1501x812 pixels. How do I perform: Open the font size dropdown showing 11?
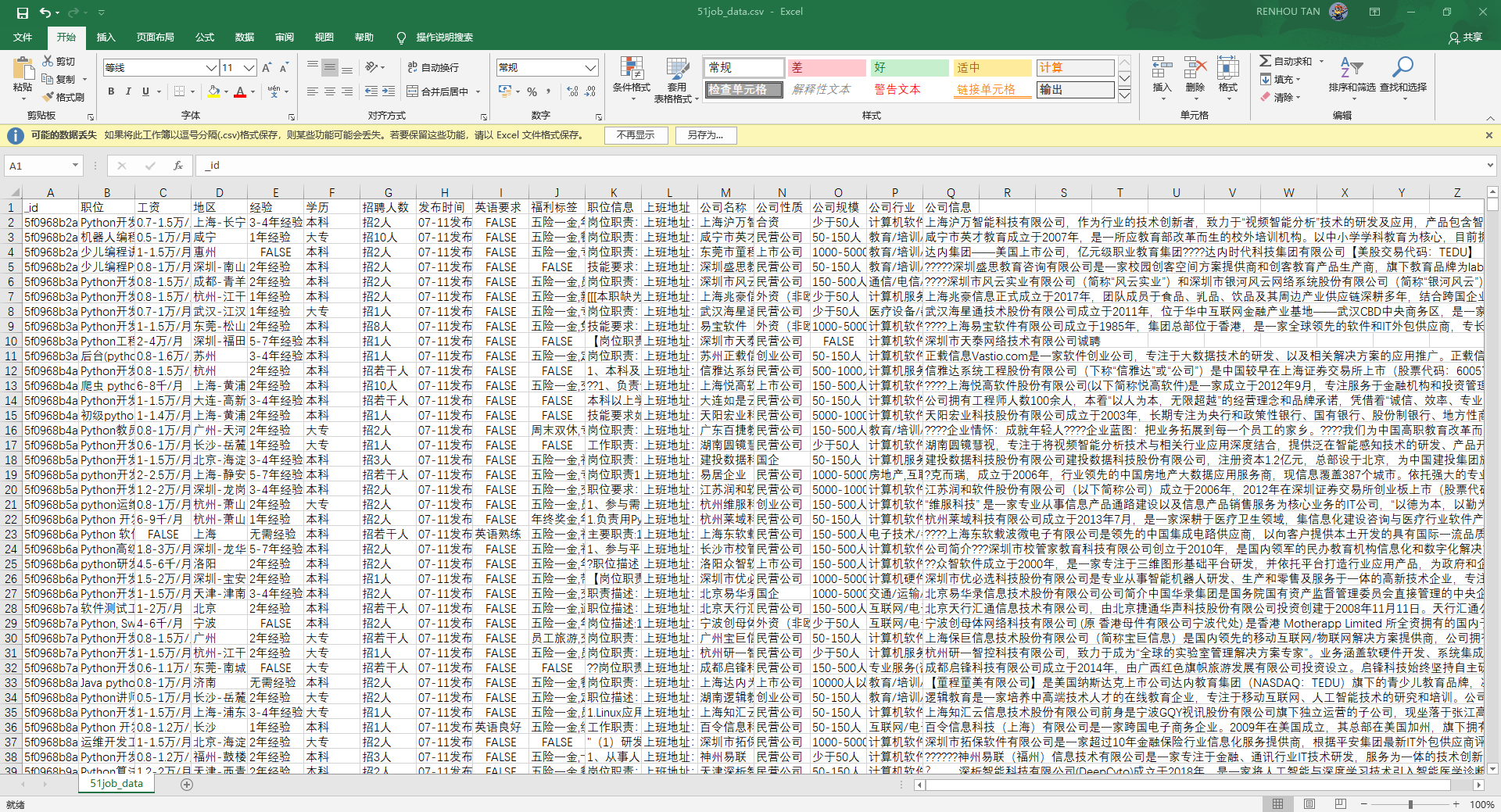tap(249, 68)
